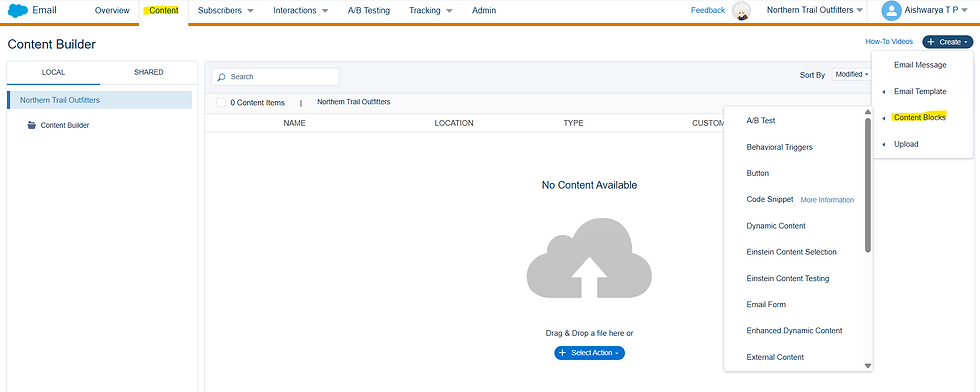Select Dynamic Content block

click(776, 226)
